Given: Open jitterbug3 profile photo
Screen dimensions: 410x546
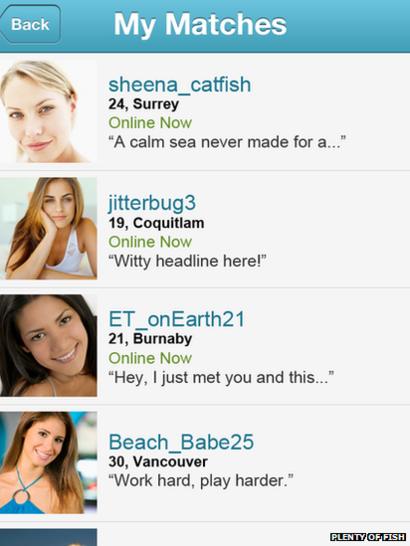Looking at the screenshot, I should pyautogui.click(x=48, y=228).
